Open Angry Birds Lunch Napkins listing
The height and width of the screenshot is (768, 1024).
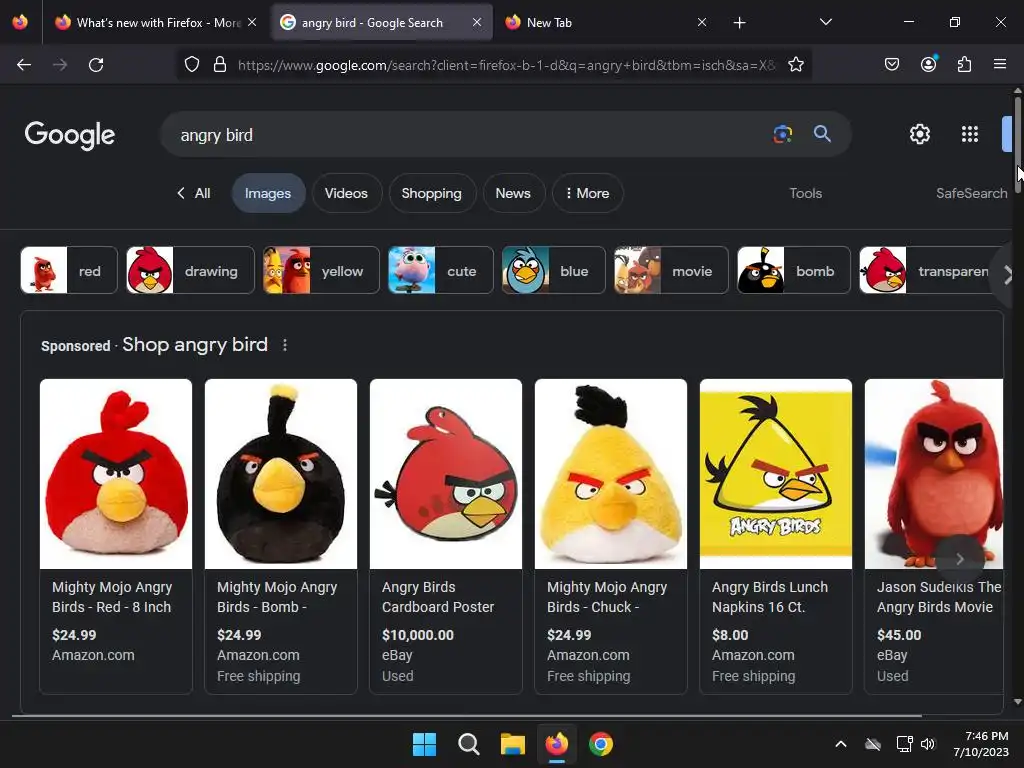(776, 536)
